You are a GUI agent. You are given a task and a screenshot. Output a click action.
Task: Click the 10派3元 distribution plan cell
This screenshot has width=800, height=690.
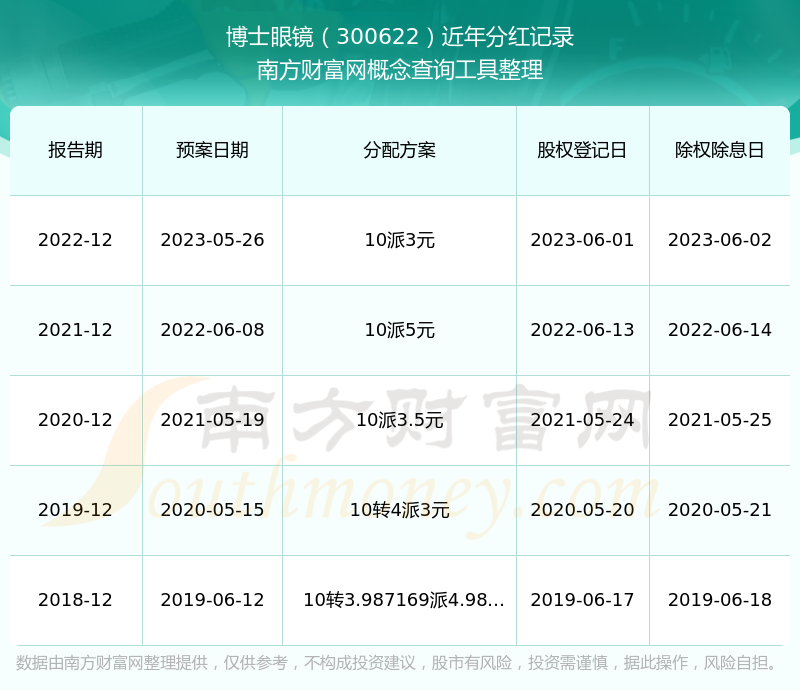(399, 240)
